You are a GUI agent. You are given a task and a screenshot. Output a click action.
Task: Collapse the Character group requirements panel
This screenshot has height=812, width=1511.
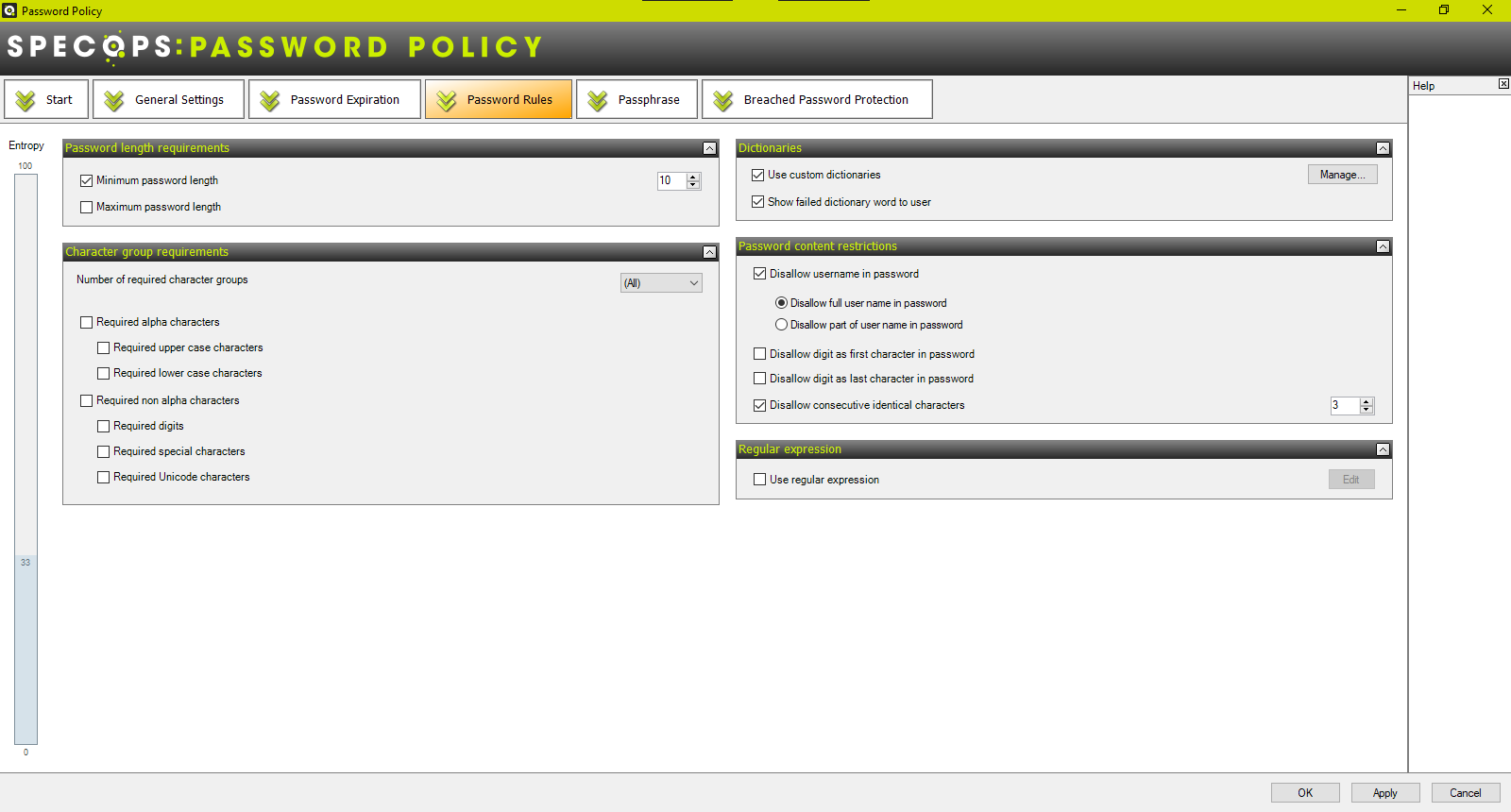pyautogui.click(x=709, y=252)
